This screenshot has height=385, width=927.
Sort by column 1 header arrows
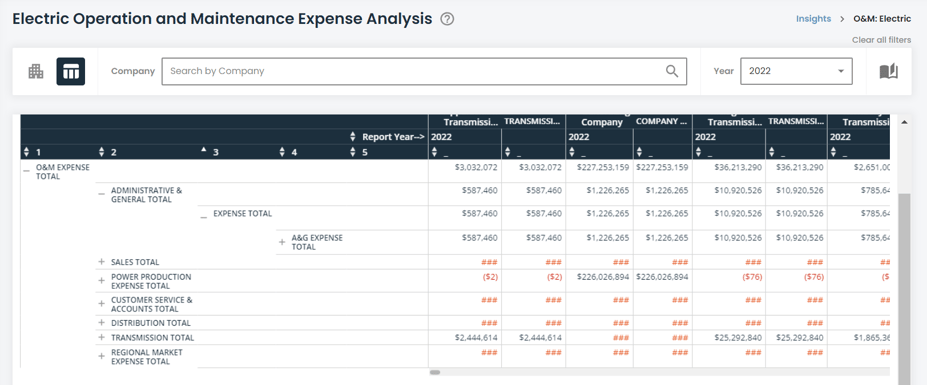click(x=26, y=152)
